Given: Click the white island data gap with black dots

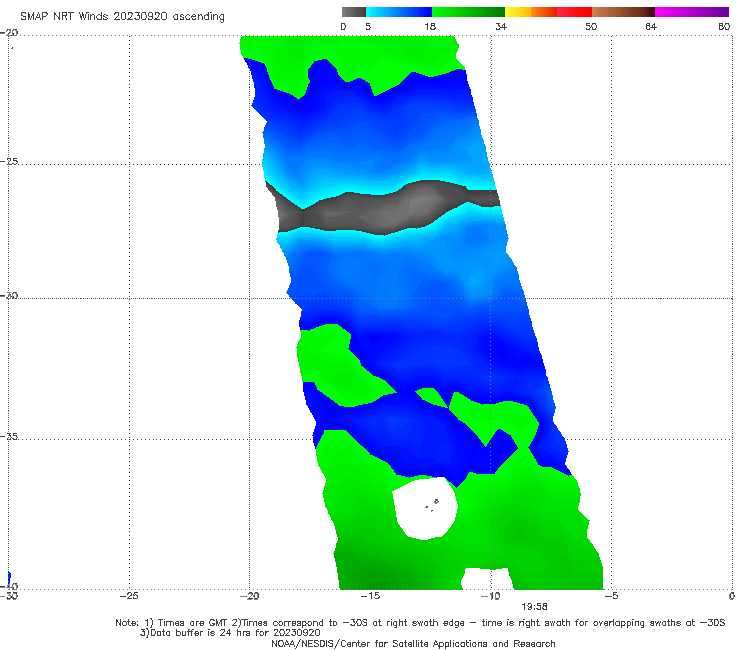Looking at the screenshot, I should pyautogui.click(x=425, y=508).
